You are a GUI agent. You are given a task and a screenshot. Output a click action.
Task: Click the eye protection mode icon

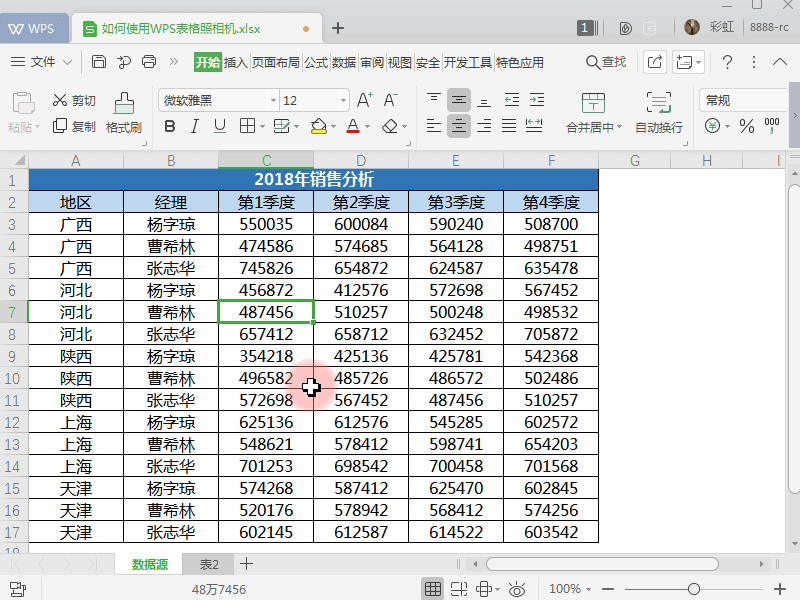(517, 589)
